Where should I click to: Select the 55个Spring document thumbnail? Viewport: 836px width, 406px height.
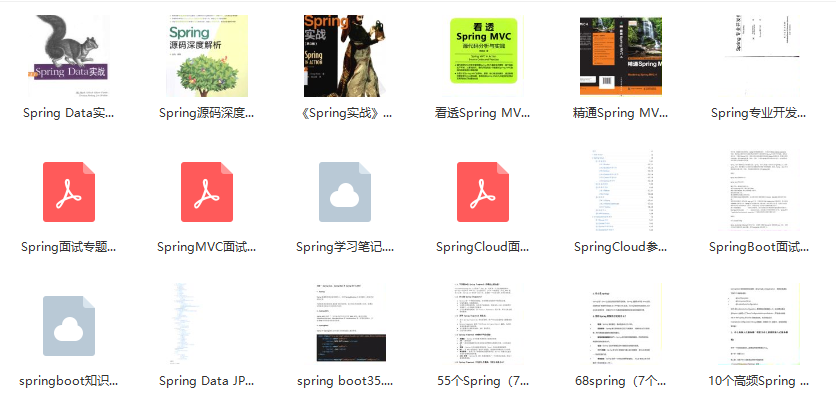pyautogui.click(x=483, y=324)
